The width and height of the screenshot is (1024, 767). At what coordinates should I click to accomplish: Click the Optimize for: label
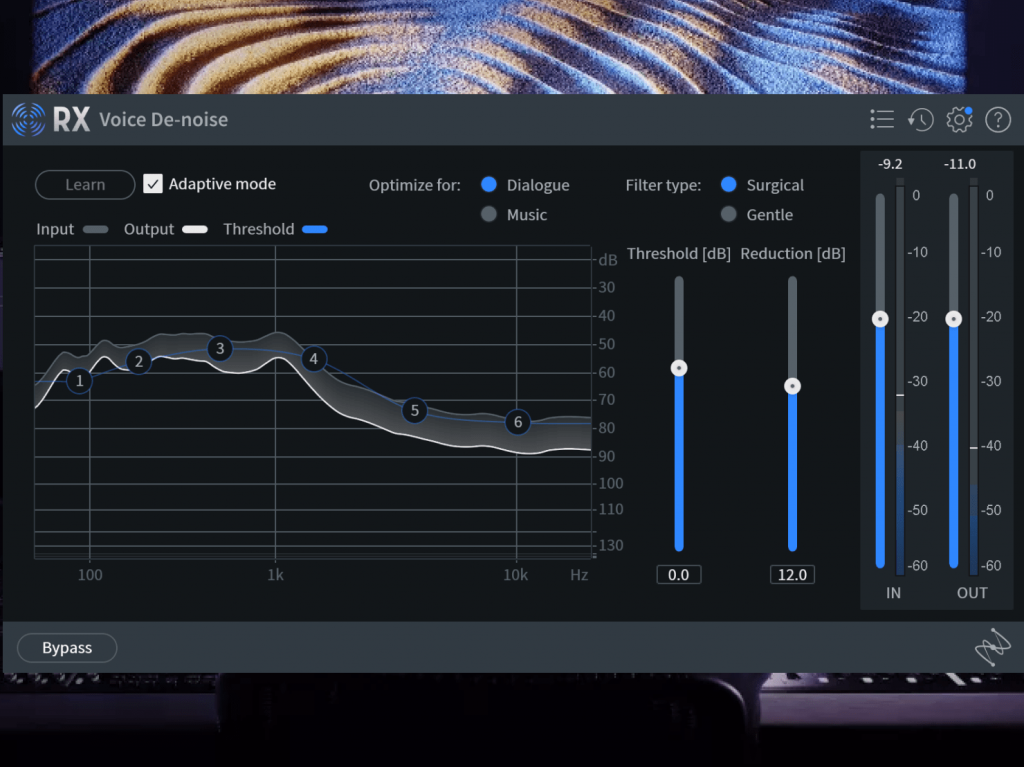[415, 186]
